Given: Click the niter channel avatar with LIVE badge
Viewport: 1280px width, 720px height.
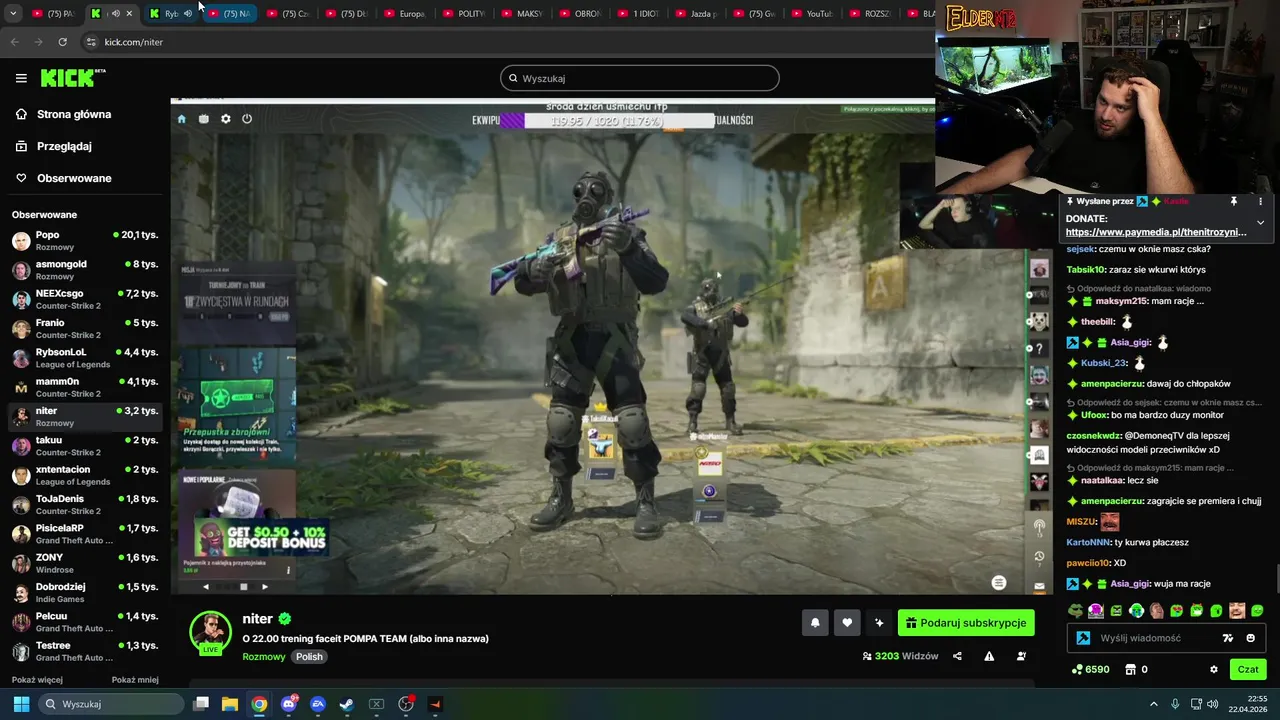Looking at the screenshot, I should pyautogui.click(x=210, y=633).
